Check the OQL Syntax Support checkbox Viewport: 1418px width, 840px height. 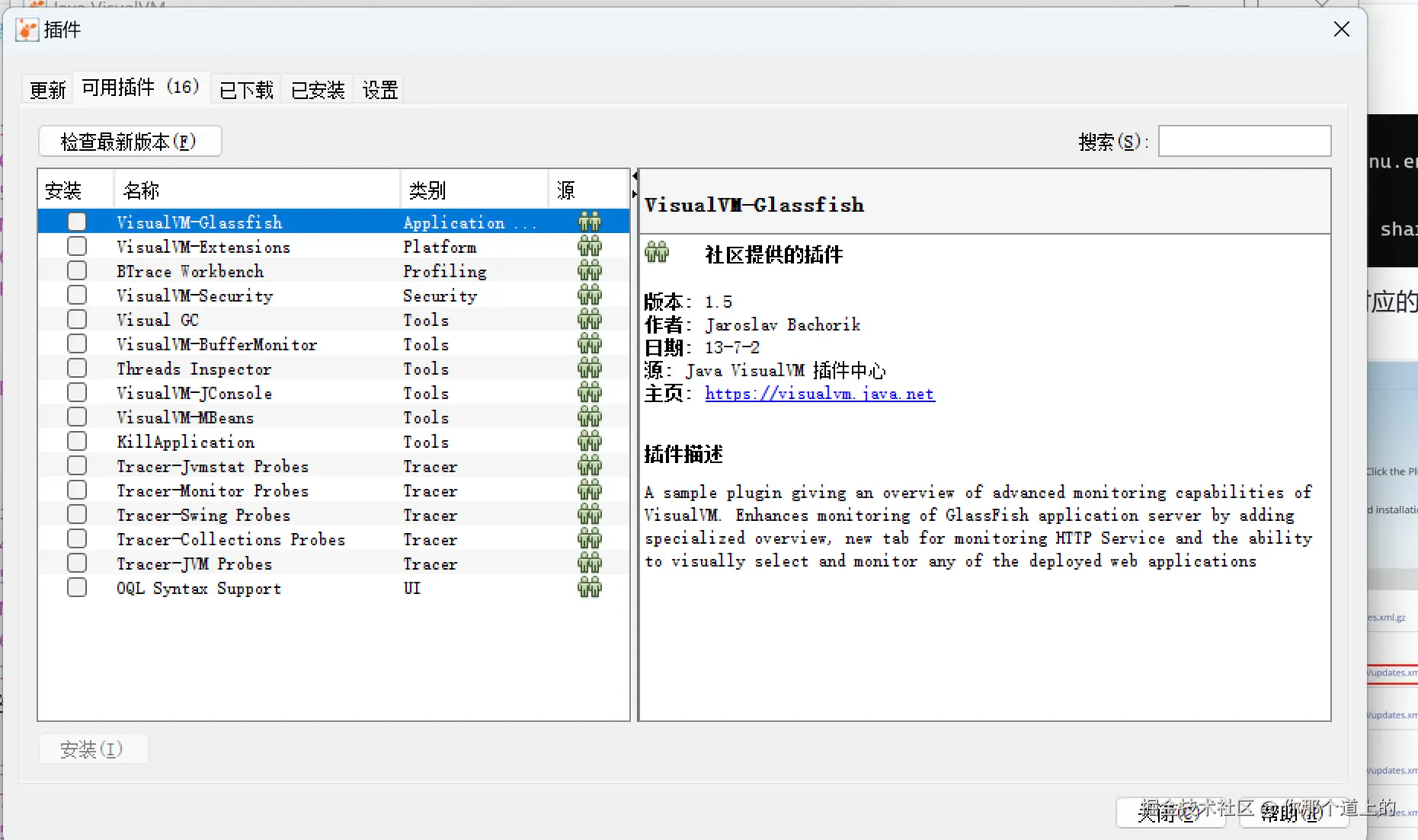[x=77, y=587]
